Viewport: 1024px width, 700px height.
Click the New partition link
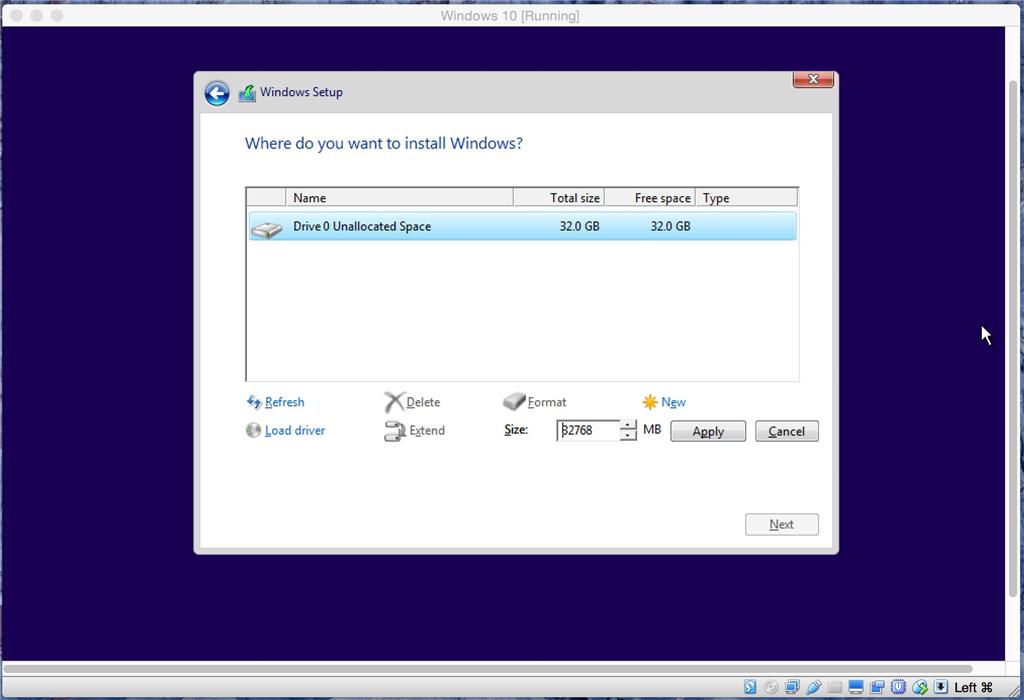point(673,402)
